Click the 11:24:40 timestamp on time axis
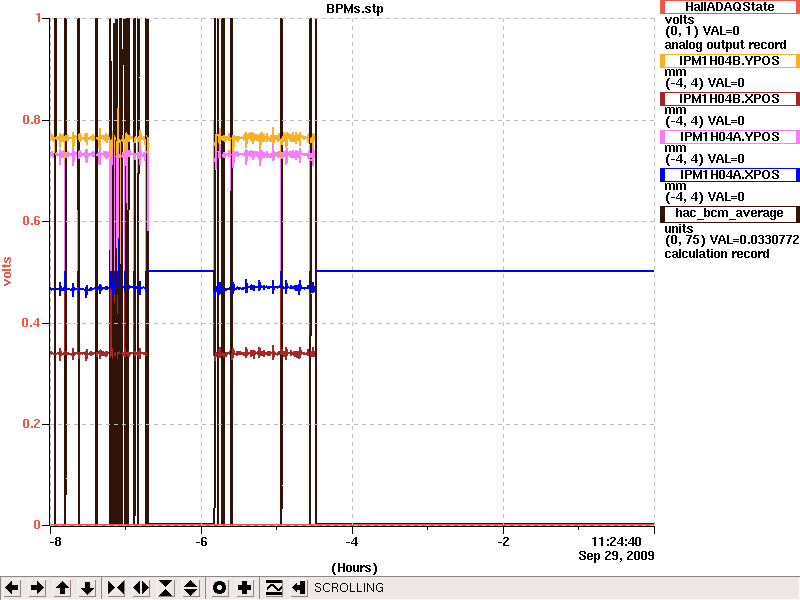Viewport: 800px width, 600px height. pos(616,542)
